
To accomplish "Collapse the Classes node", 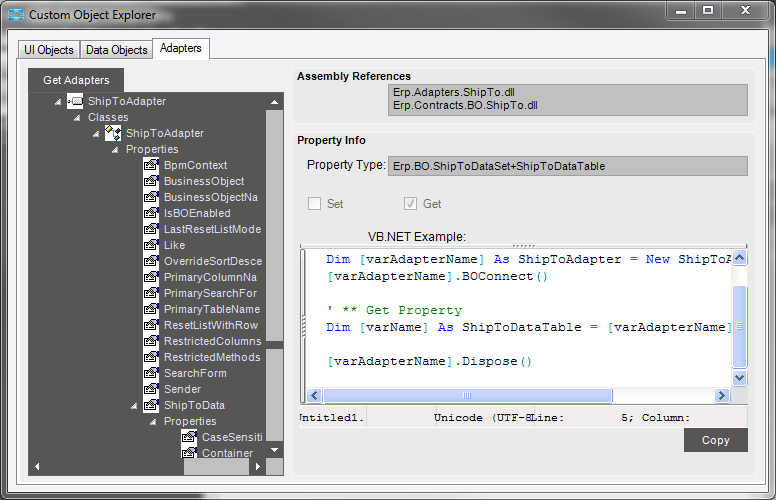I will [77, 118].
